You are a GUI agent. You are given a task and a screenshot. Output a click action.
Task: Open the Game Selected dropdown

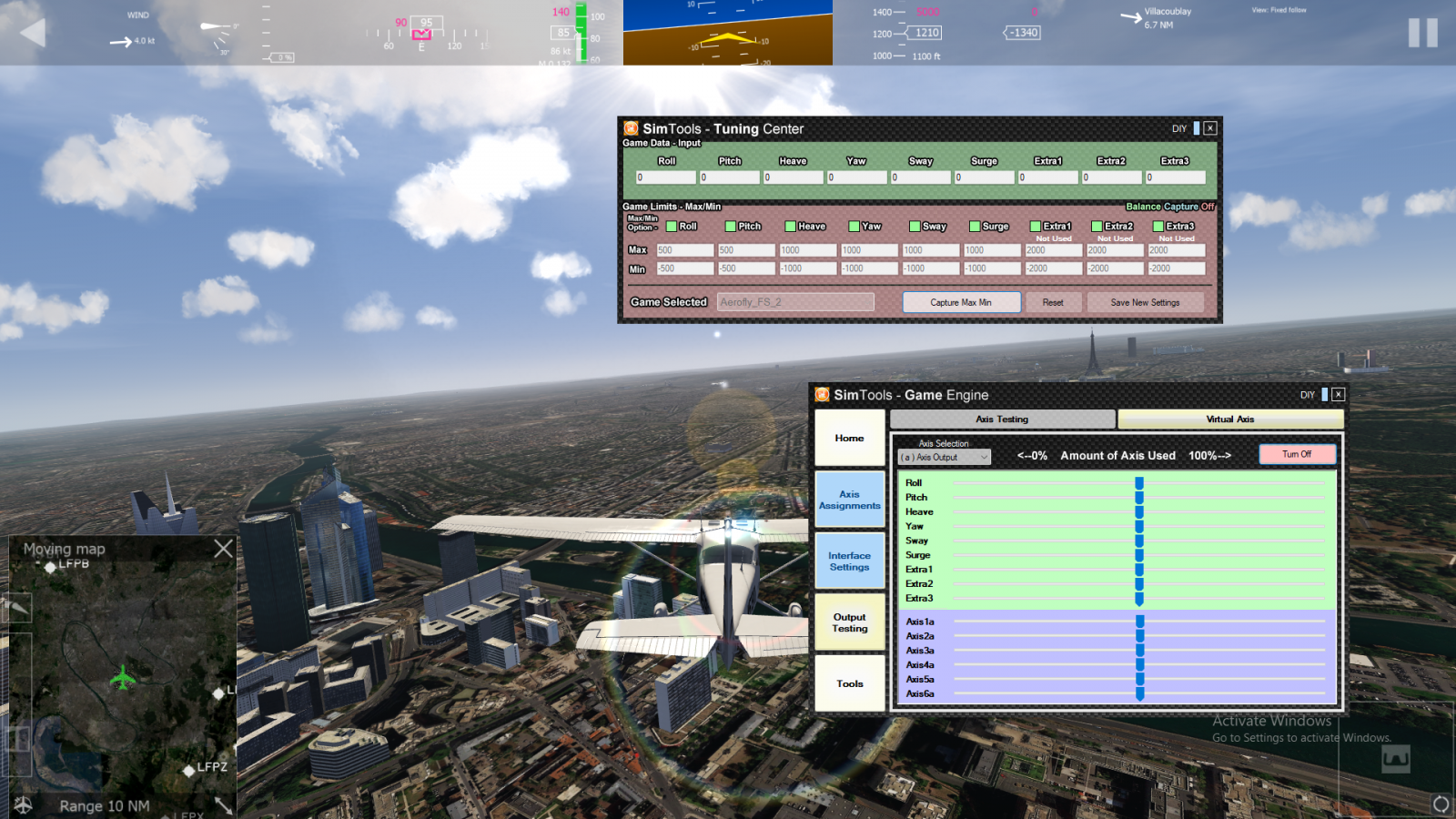795,302
